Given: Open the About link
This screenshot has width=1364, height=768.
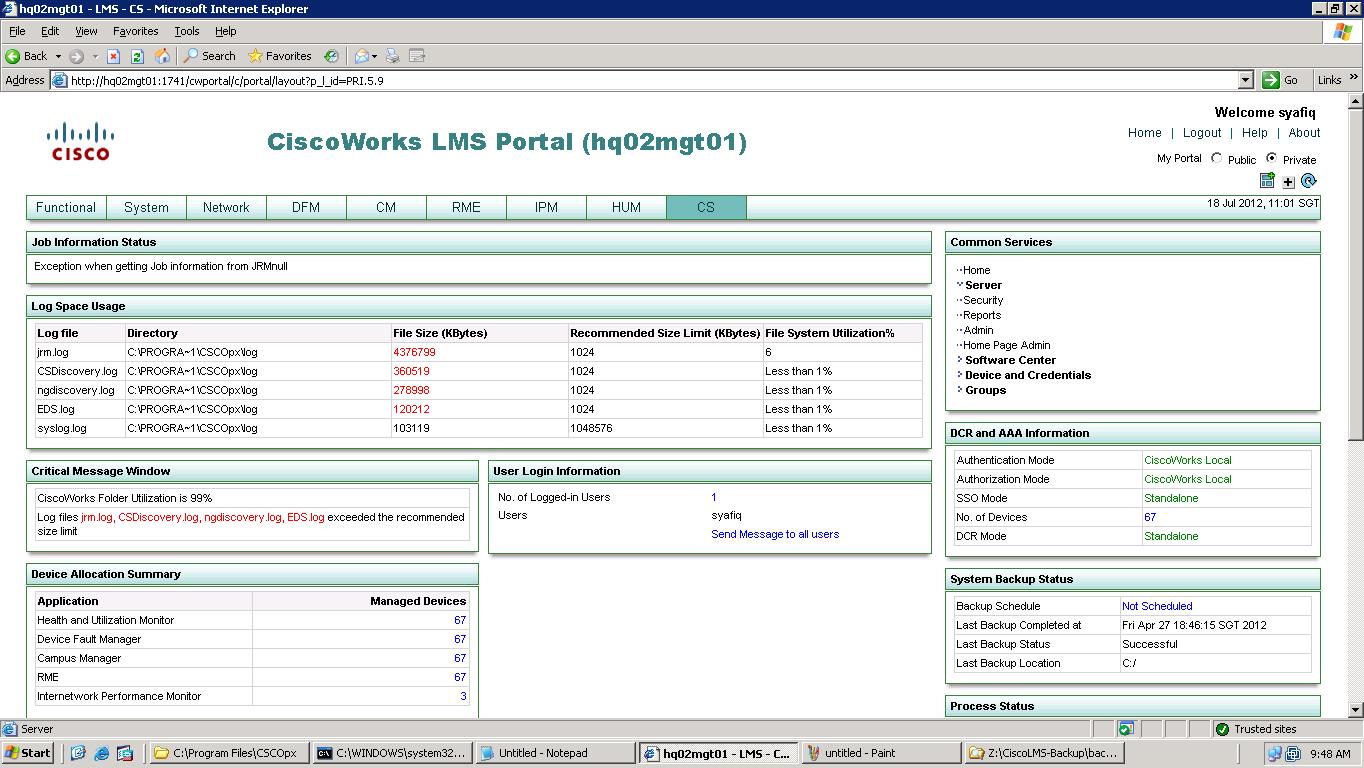Looking at the screenshot, I should tap(1304, 133).
